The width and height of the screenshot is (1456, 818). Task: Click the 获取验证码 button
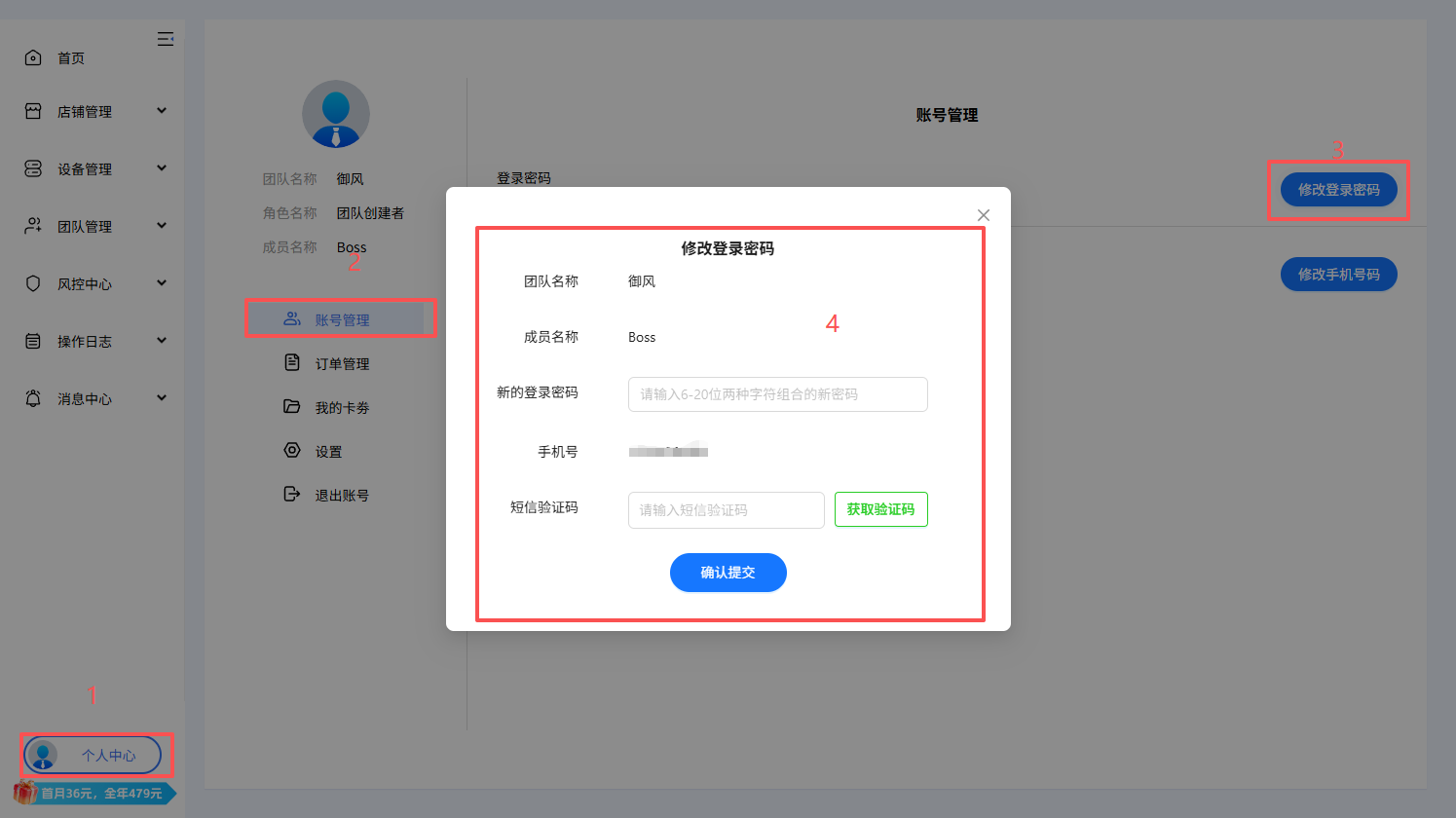tap(880, 509)
